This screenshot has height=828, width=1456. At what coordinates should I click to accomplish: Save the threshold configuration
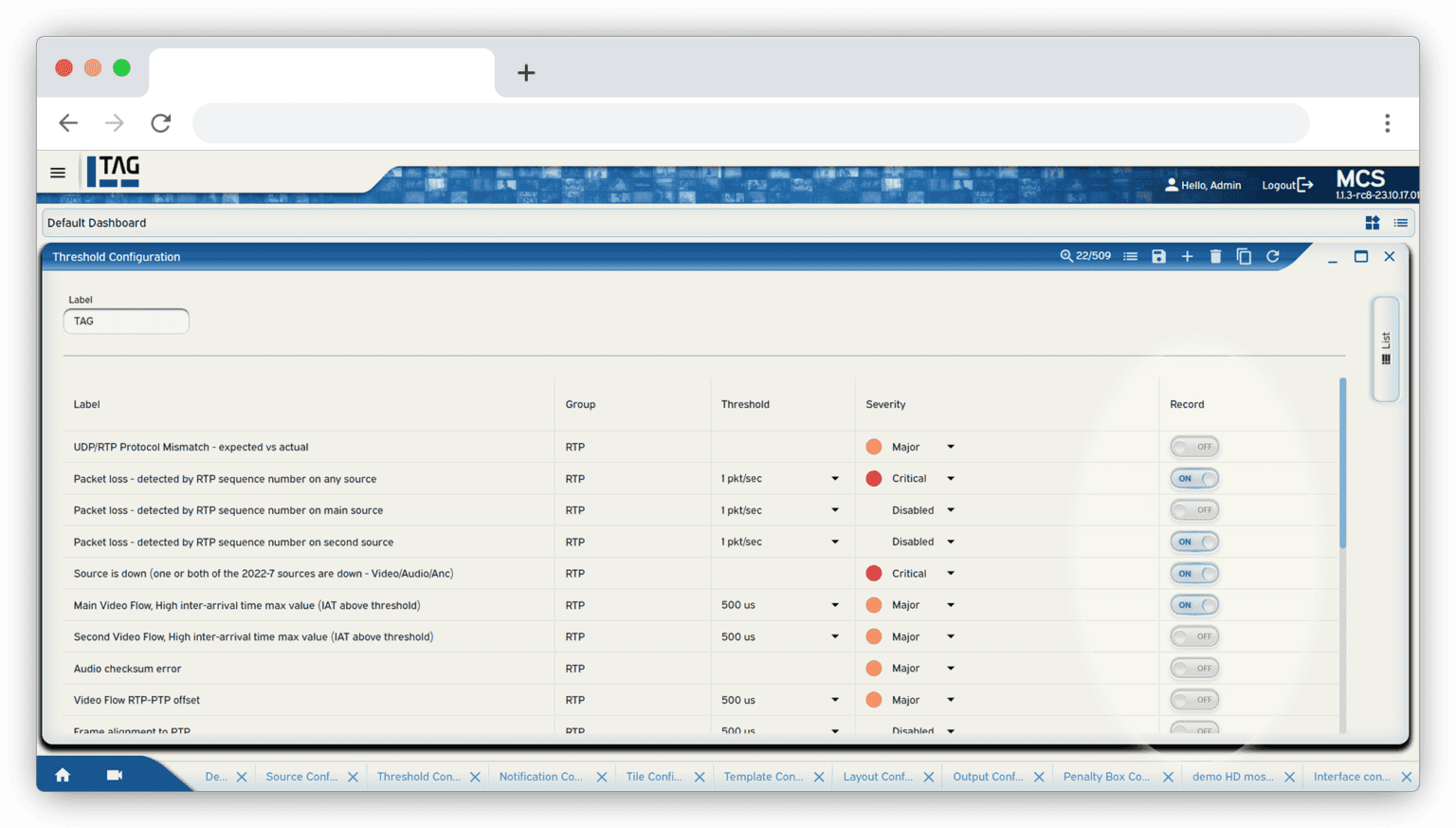pos(1158,256)
